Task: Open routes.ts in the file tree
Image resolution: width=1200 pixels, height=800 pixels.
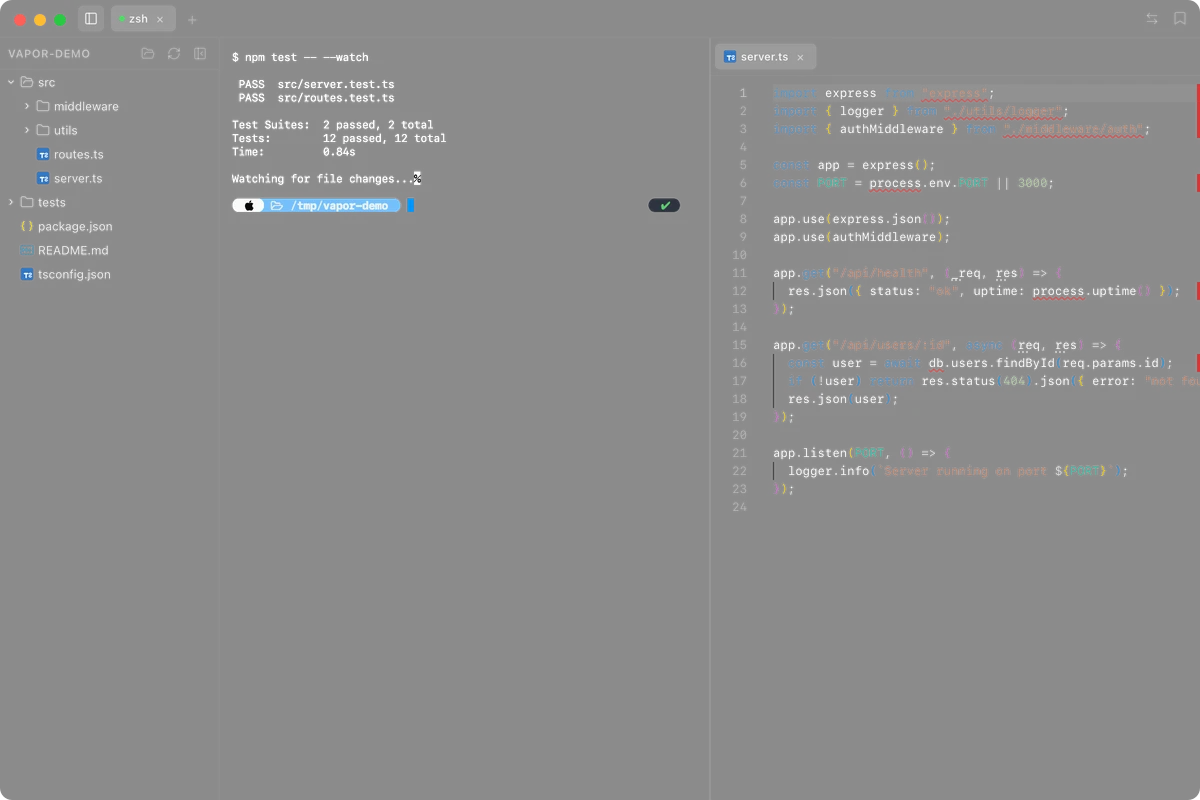Action: pos(78,154)
